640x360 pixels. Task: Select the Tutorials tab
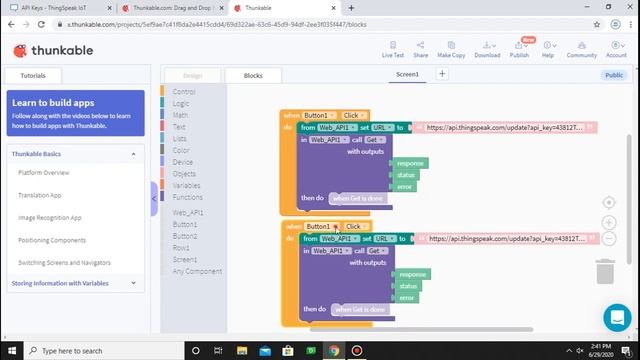33,76
